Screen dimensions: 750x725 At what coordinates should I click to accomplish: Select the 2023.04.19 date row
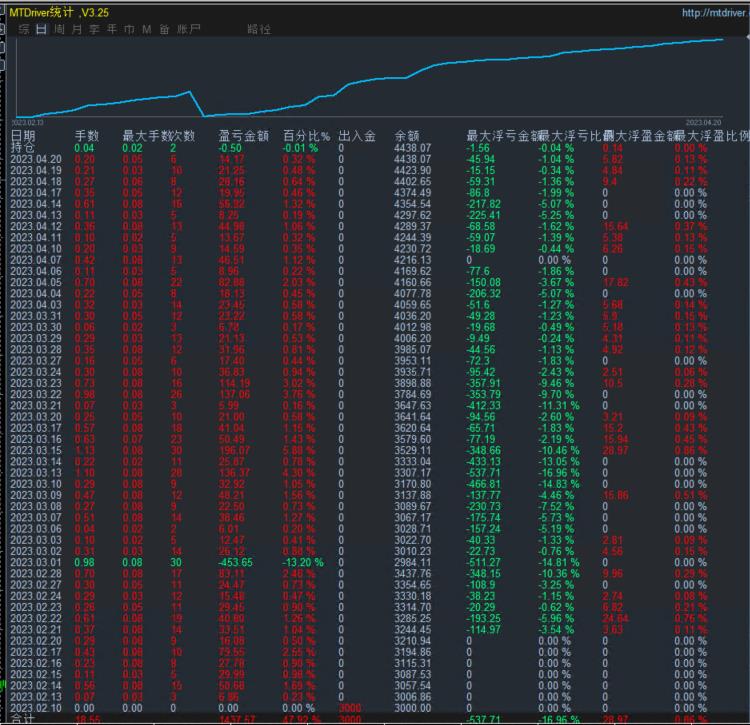pos(36,170)
